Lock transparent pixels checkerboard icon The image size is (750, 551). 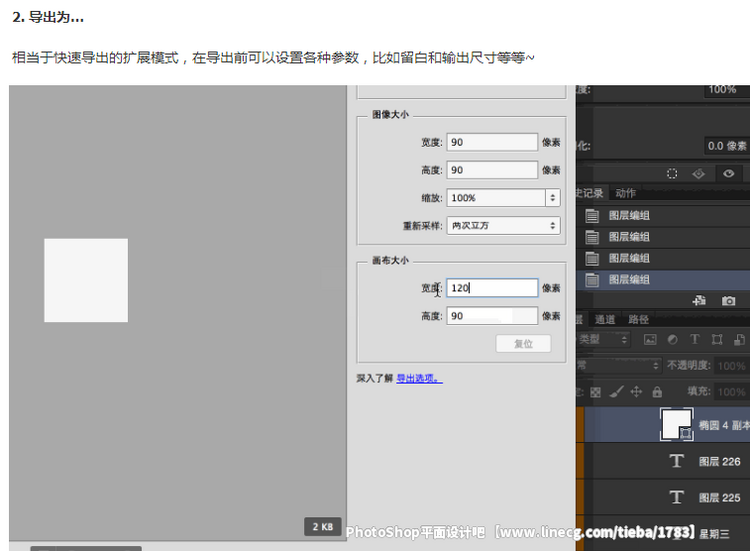pos(596,392)
